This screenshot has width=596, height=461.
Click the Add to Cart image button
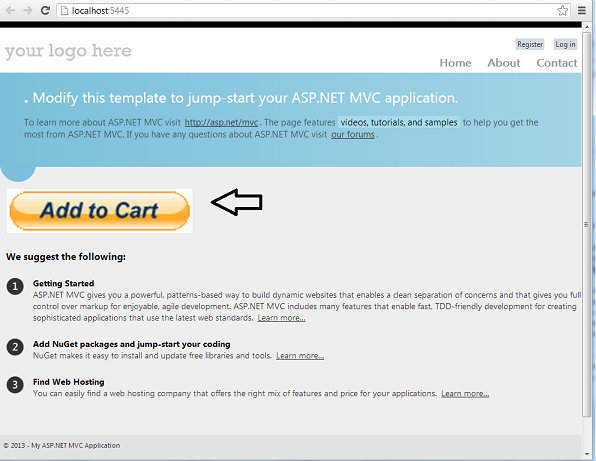[x=100, y=211]
